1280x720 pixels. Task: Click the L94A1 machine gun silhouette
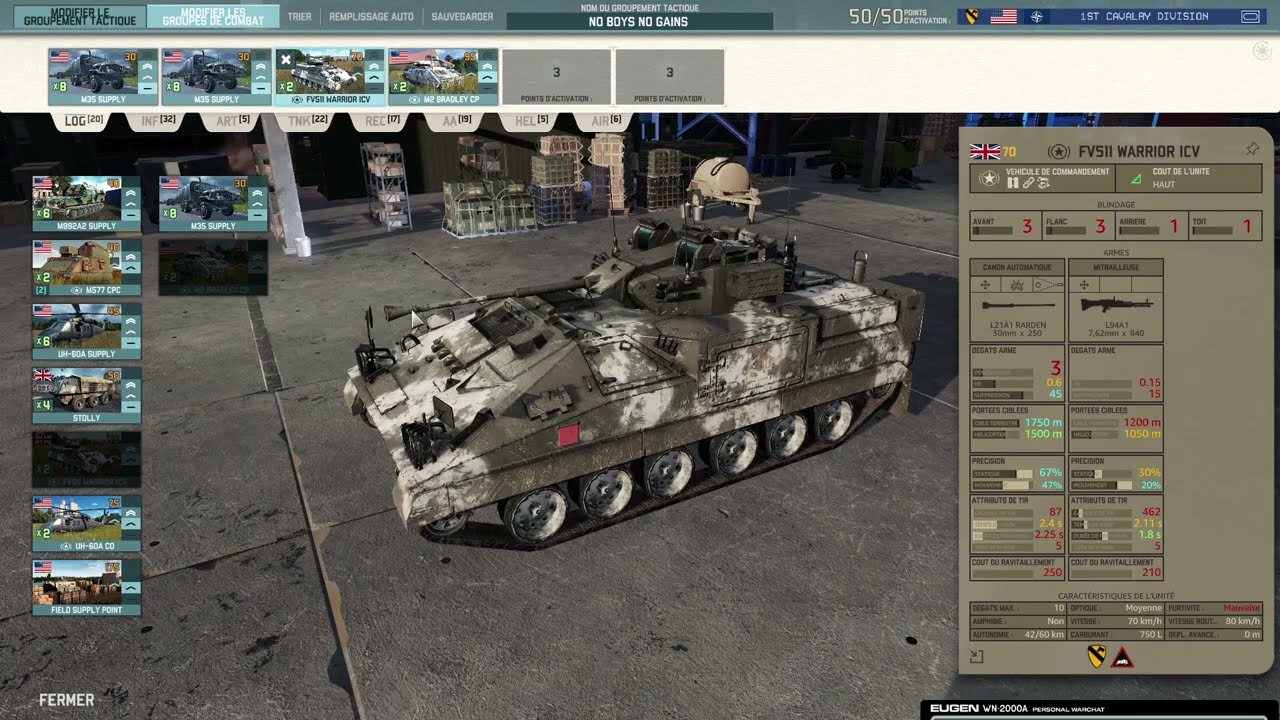[1116, 305]
